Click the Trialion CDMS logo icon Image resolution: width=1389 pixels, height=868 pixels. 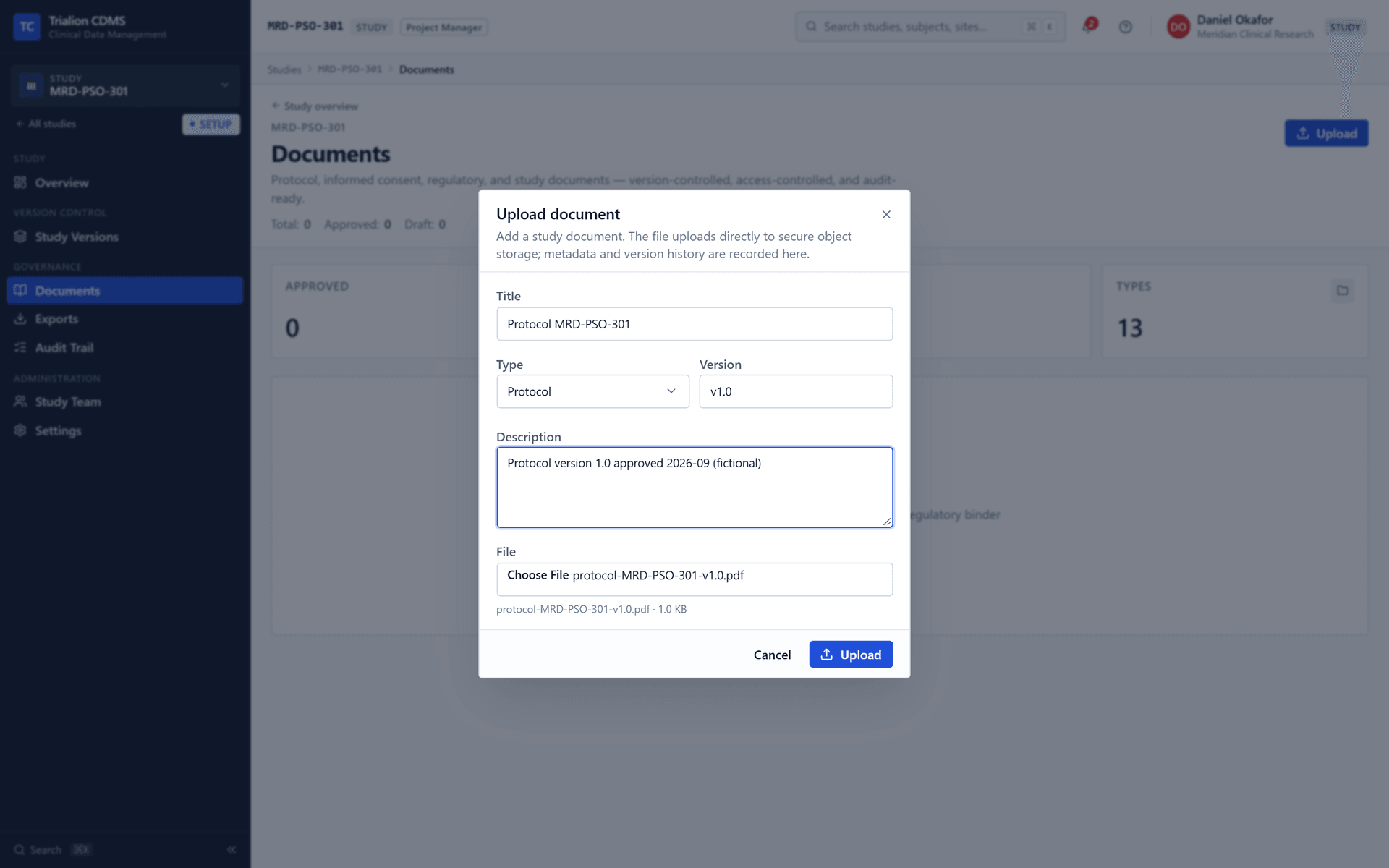point(27,27)
